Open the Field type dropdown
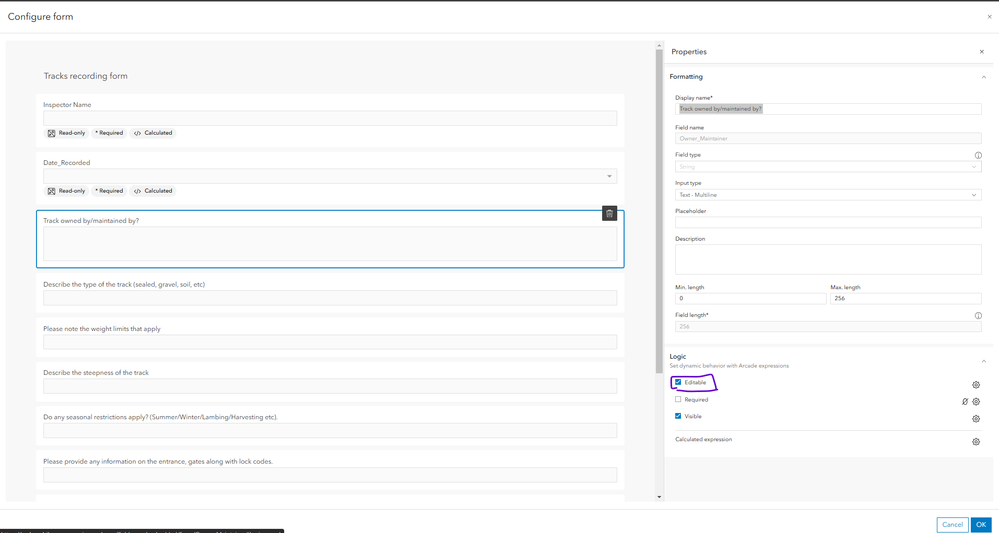This screenshot has height=533, width=999. tap(828, 166)
